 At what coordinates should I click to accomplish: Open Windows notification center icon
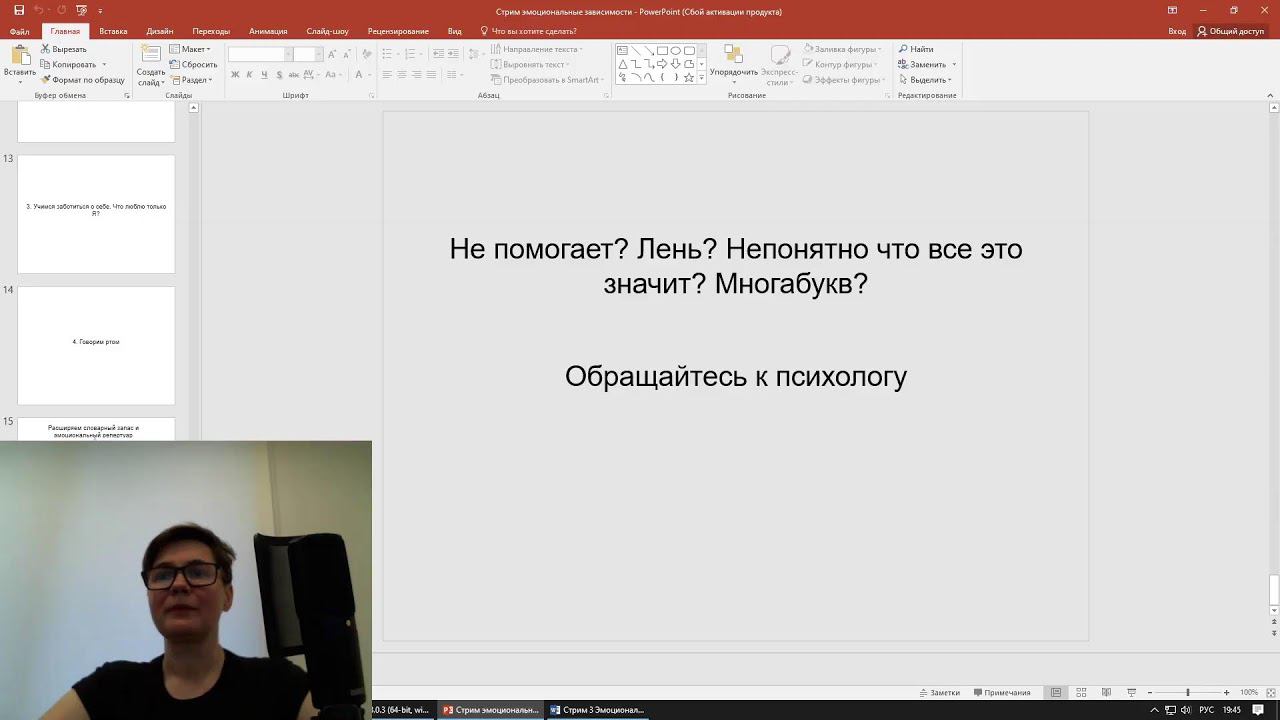(1258, 710)
